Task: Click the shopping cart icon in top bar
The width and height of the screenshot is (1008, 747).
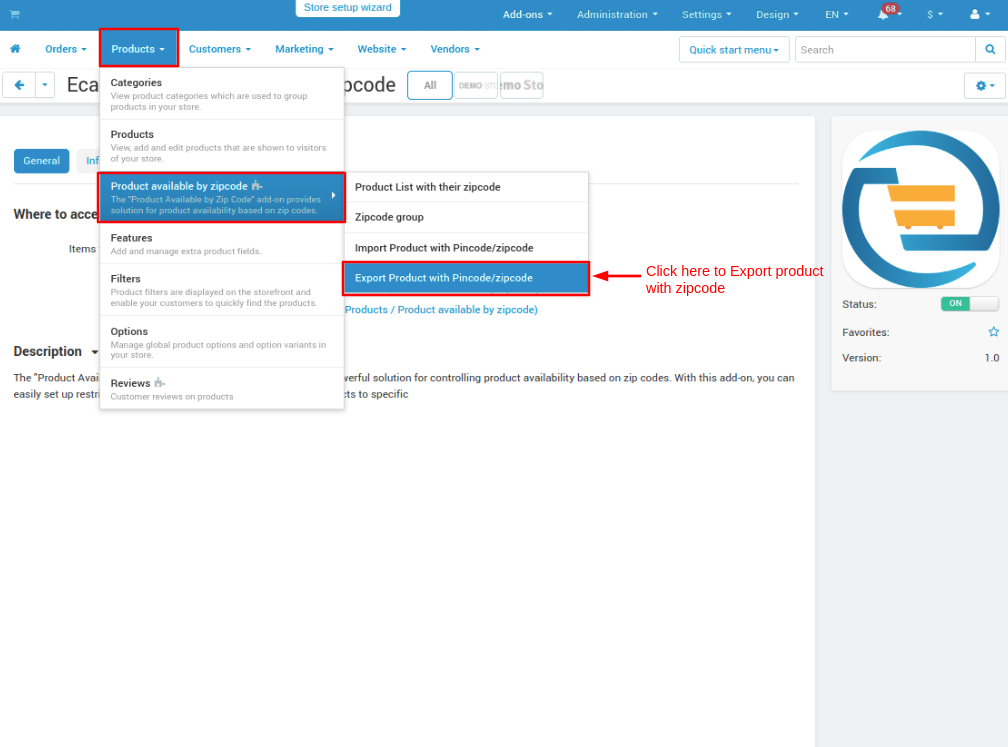Action: (15, 14)
